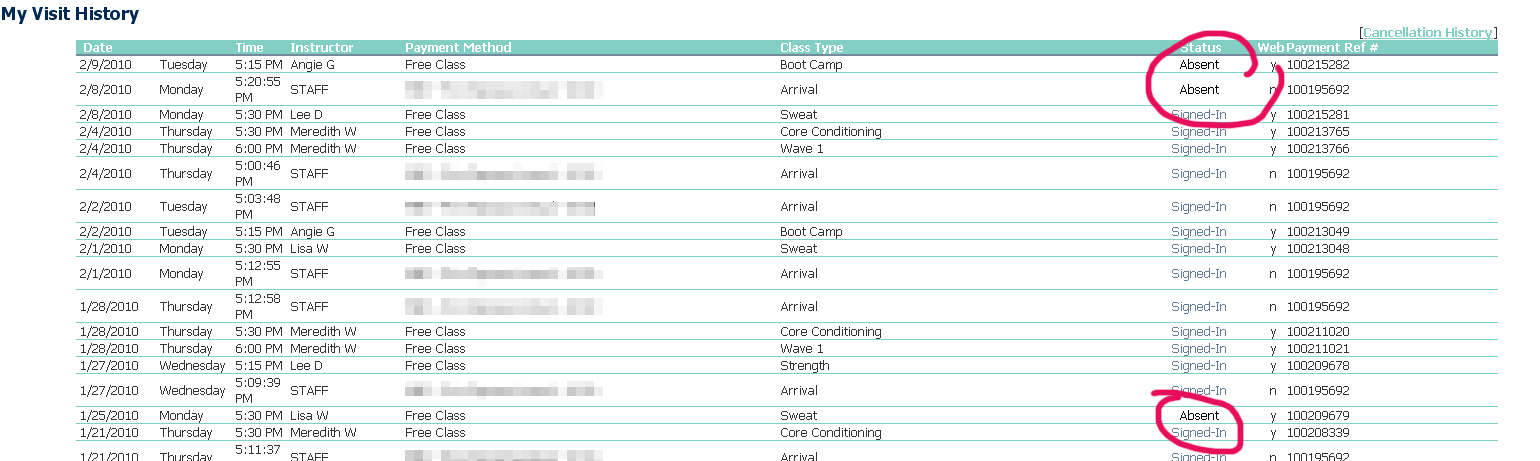The width and height of the screenshot is (1540, 461).
Task: Click Signed-In status for 2/1/2010 Sweat class
Action: click(x=1198, y=249)
